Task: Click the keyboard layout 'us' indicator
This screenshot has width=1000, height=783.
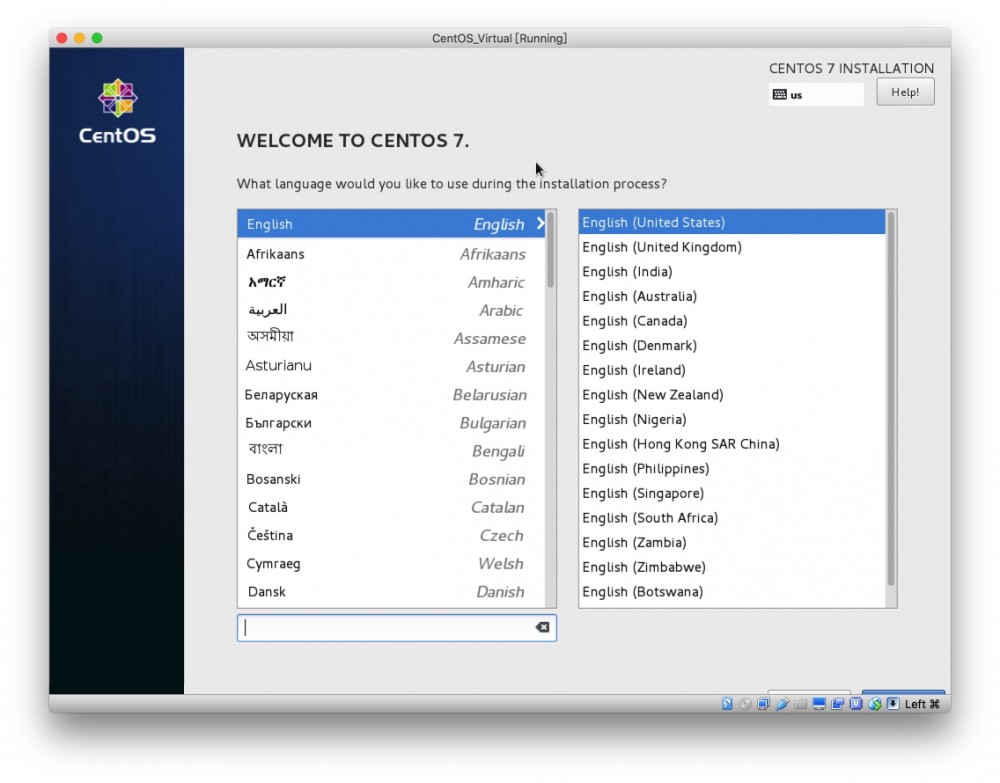Action: tap(816, 94)
